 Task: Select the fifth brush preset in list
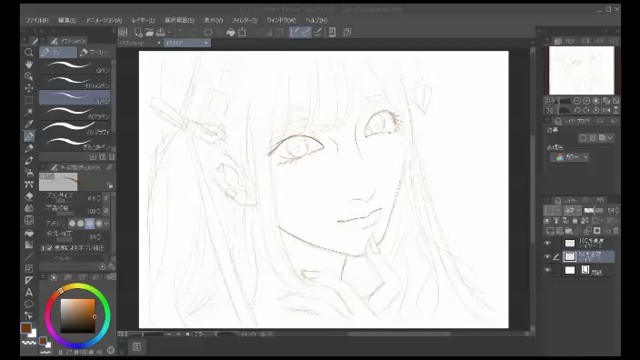coord(75,127)
